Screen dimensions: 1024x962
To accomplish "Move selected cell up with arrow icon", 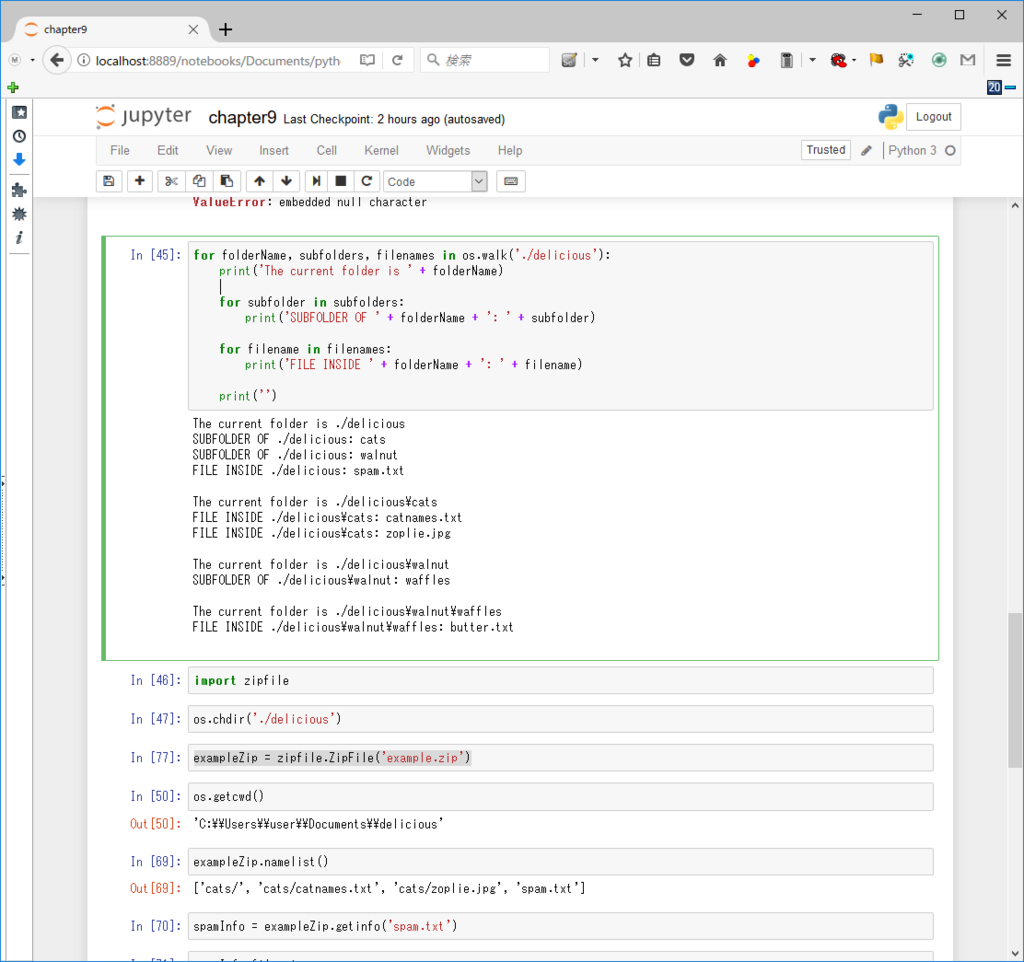I will point(257,181).
